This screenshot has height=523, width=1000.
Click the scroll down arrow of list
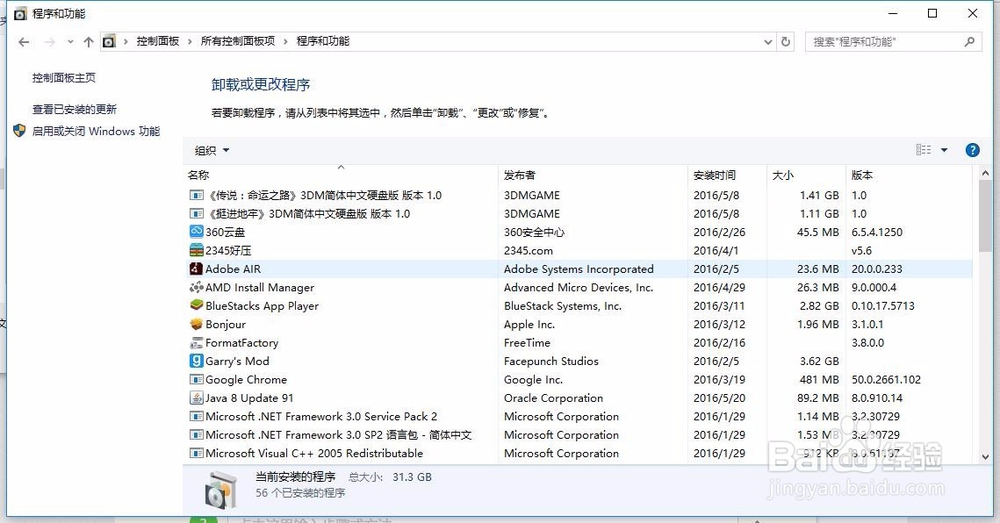[x=985, y=457]
